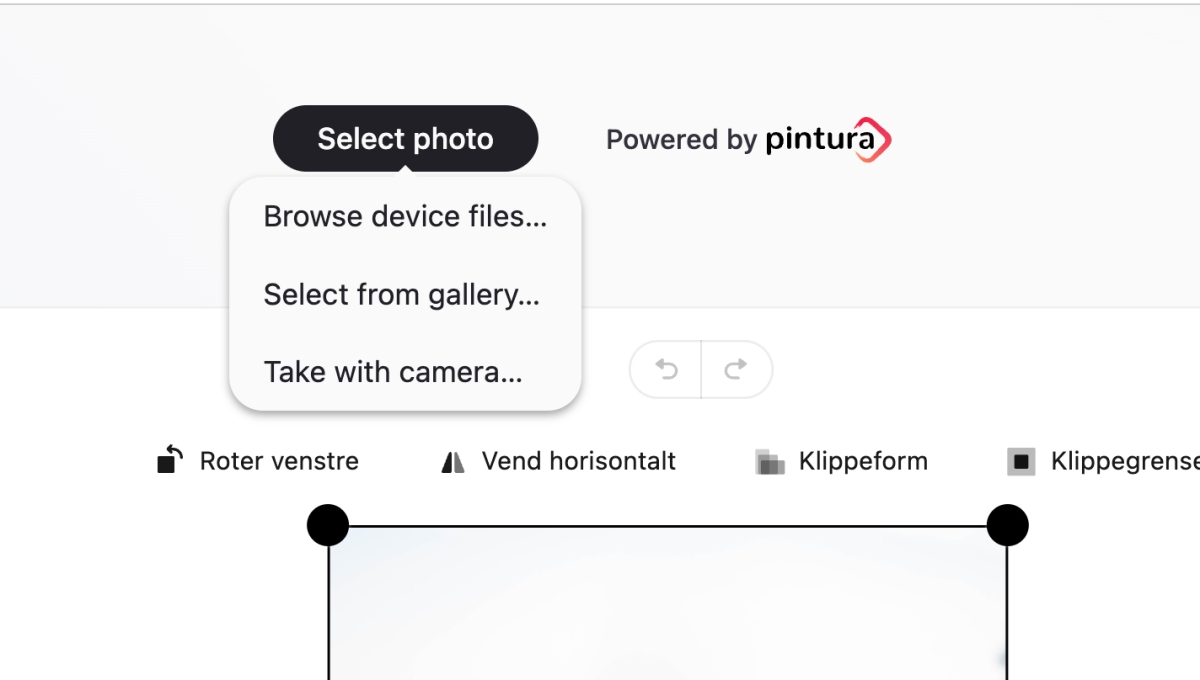This screenshot has width=1200, height=680.
Task: Click the Powered by text link
Action: (x=681, y=139)
